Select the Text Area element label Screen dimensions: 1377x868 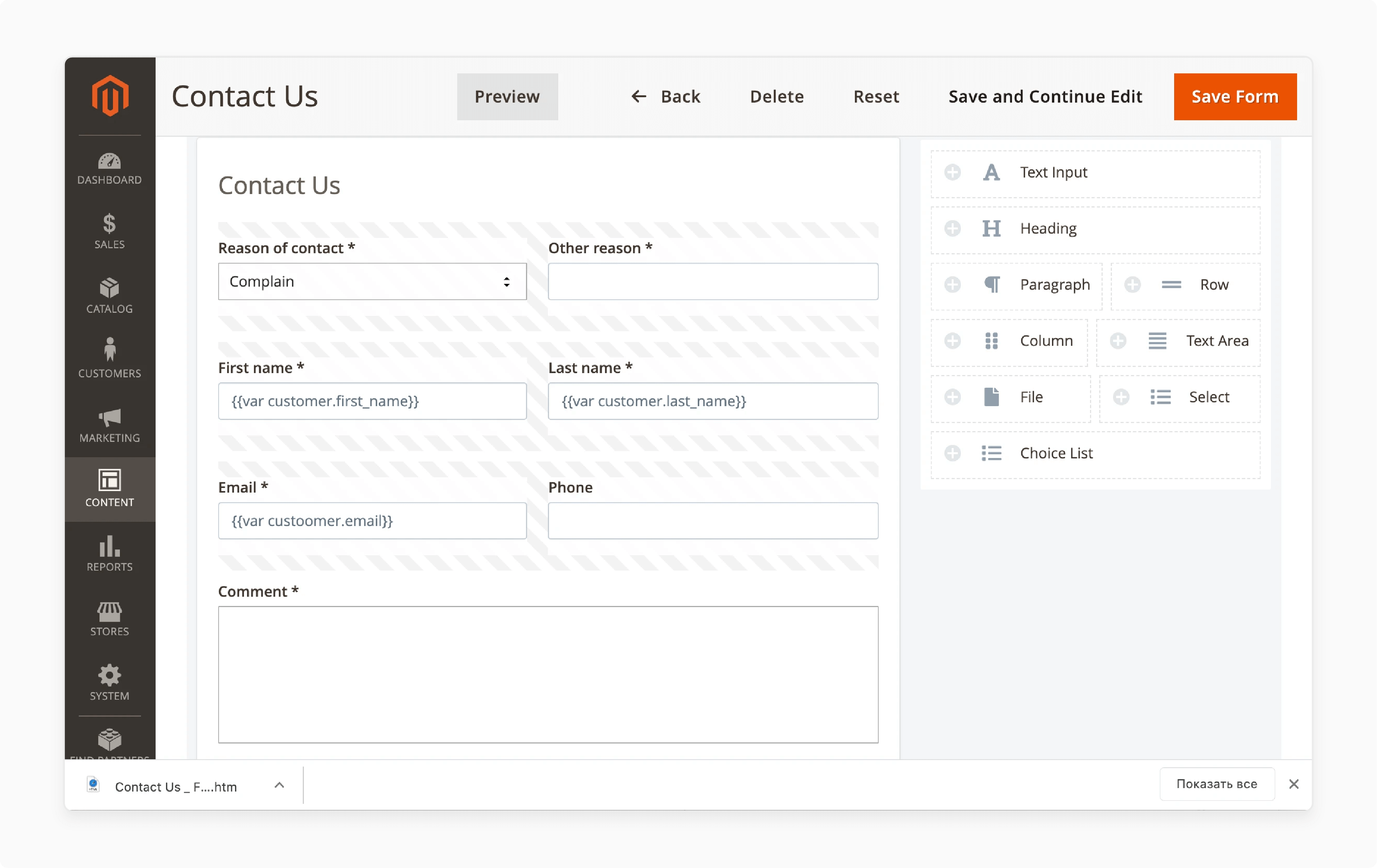point(1217,341)
